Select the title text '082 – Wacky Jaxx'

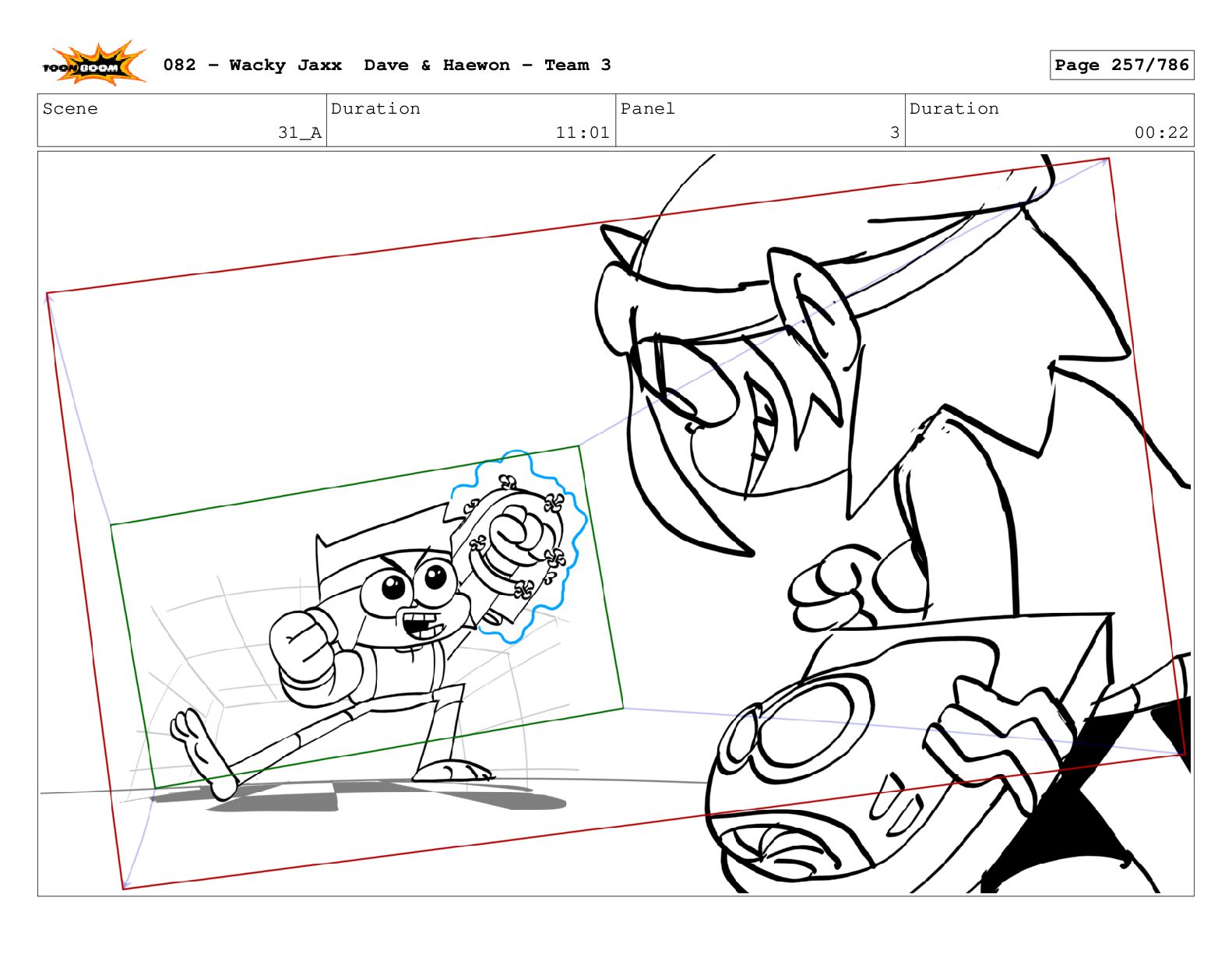click(252, 65)
